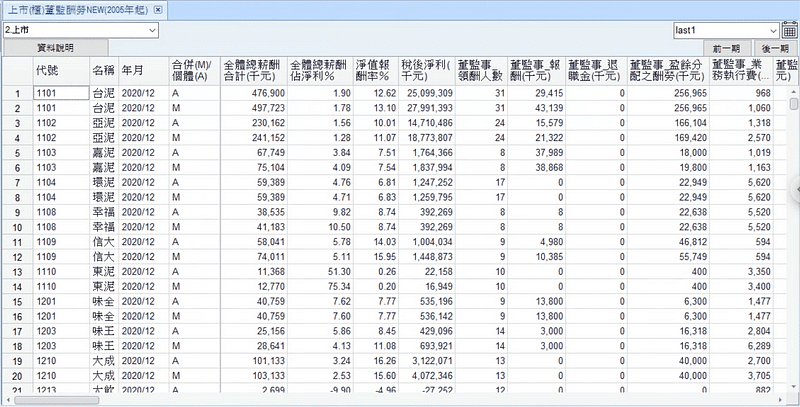Click the 名稱 column header
The image size is (800, 407).
[103, 71]
